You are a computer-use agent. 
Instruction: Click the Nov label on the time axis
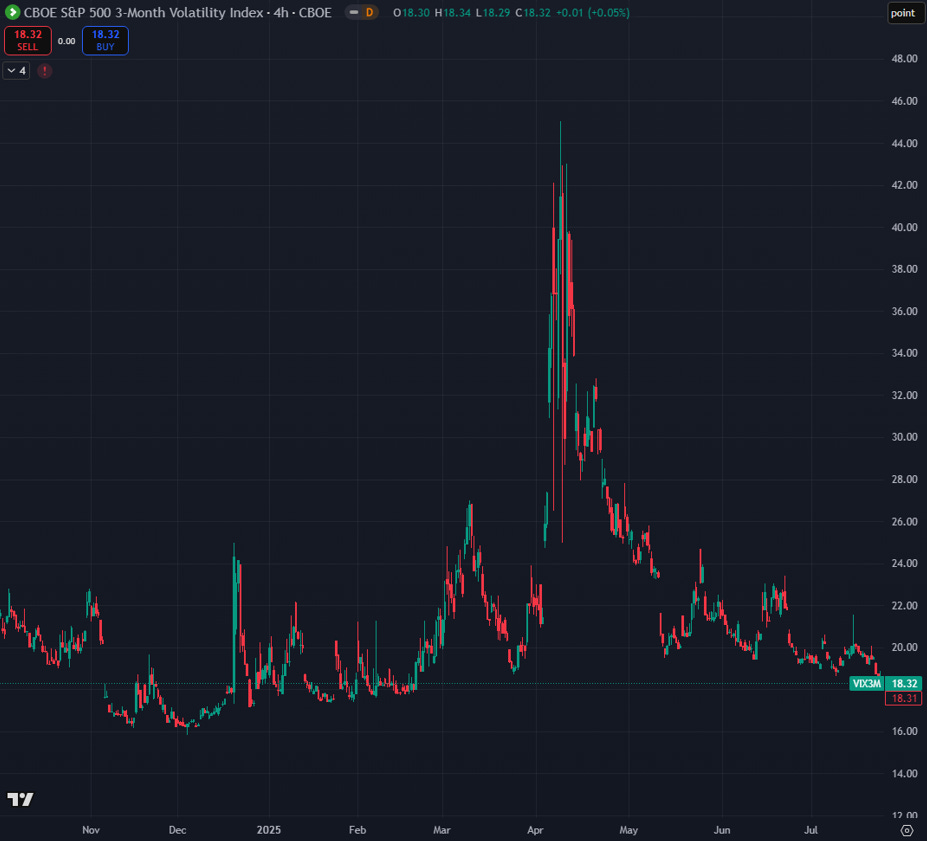(90, 830)
